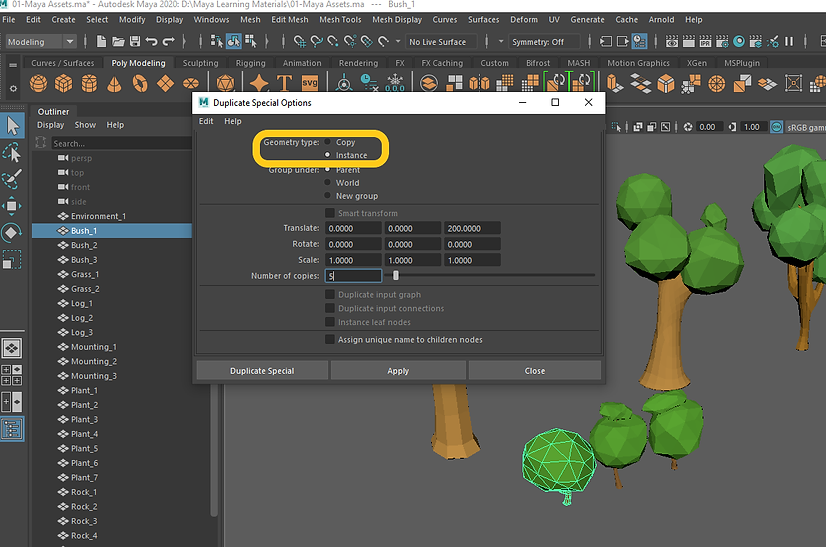Switch to single perspective view layout
Viewport: 826px width, 547px height.
pos(12,348)
